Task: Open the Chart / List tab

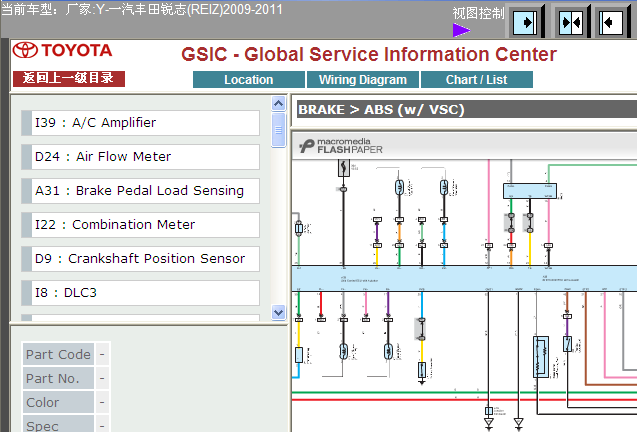Action: tap(477, 80)
